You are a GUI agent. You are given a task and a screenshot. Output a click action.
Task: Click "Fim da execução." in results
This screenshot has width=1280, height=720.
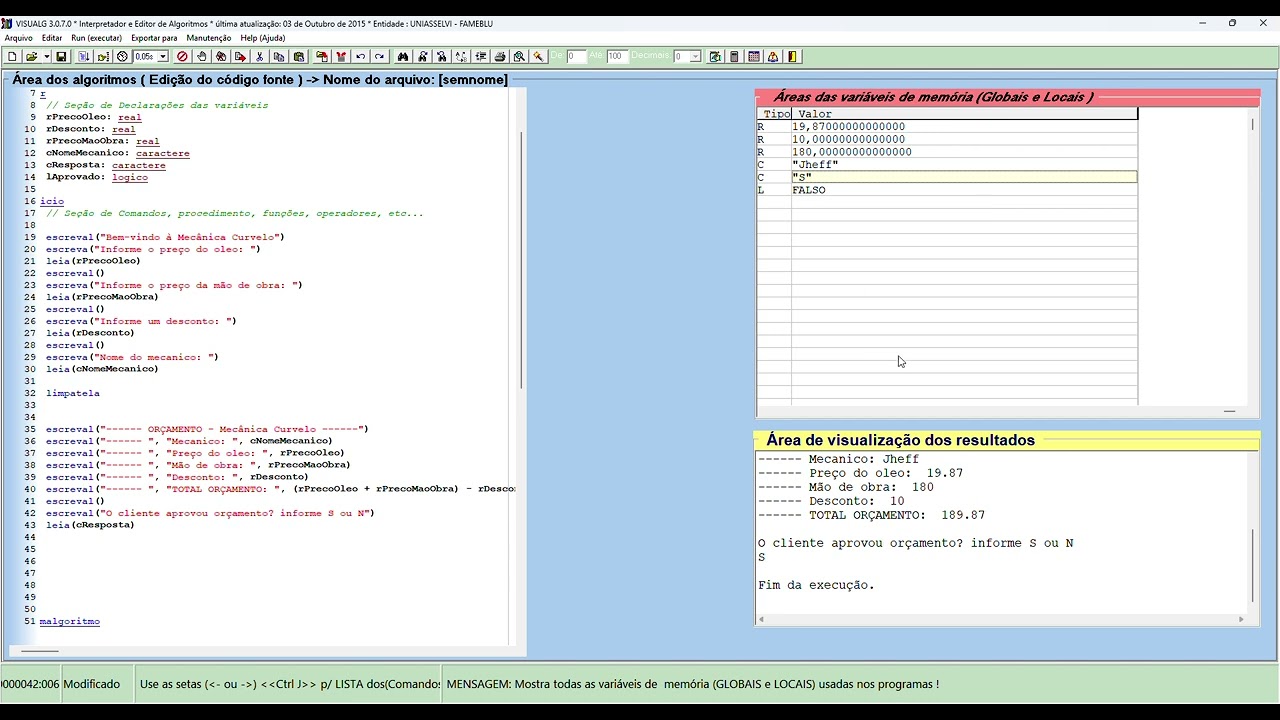click(x=816, y=585)
